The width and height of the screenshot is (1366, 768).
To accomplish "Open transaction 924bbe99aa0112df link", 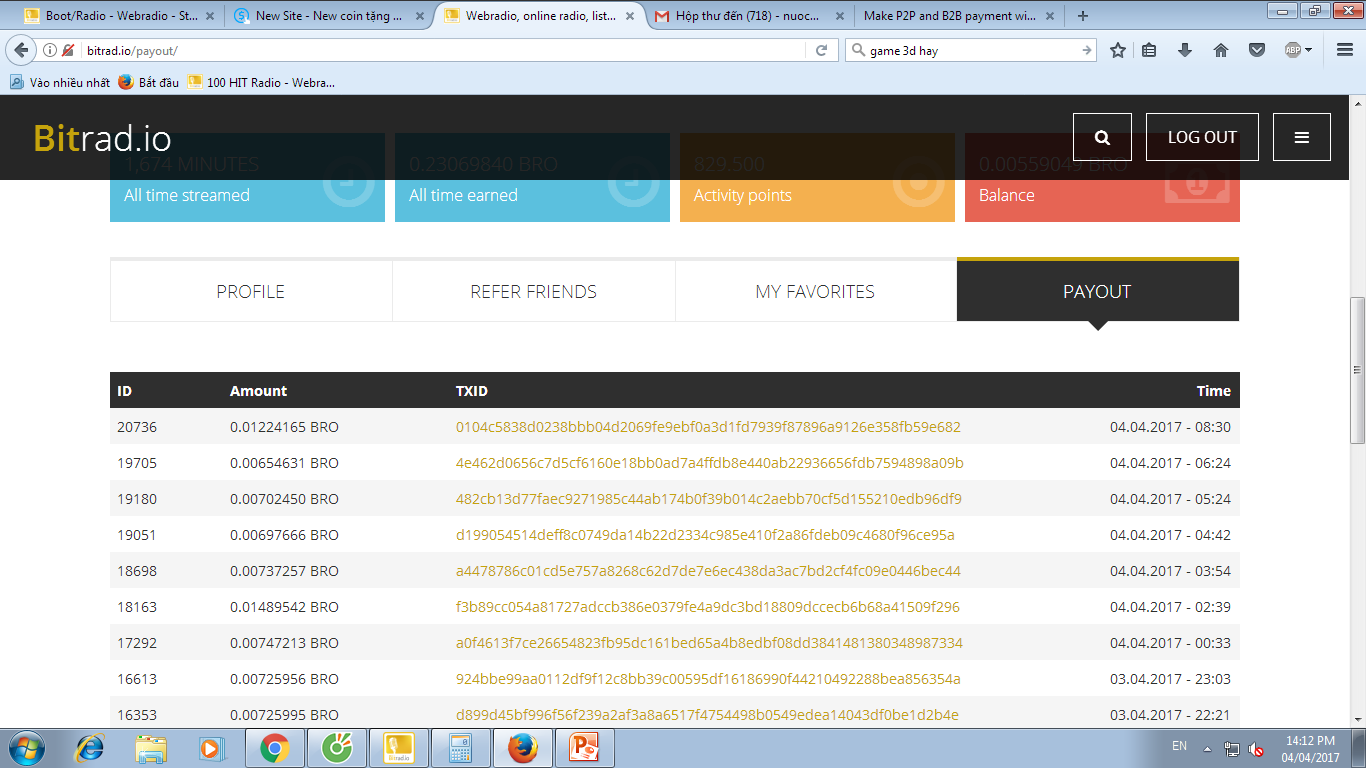I will click(x=708, y=679).
